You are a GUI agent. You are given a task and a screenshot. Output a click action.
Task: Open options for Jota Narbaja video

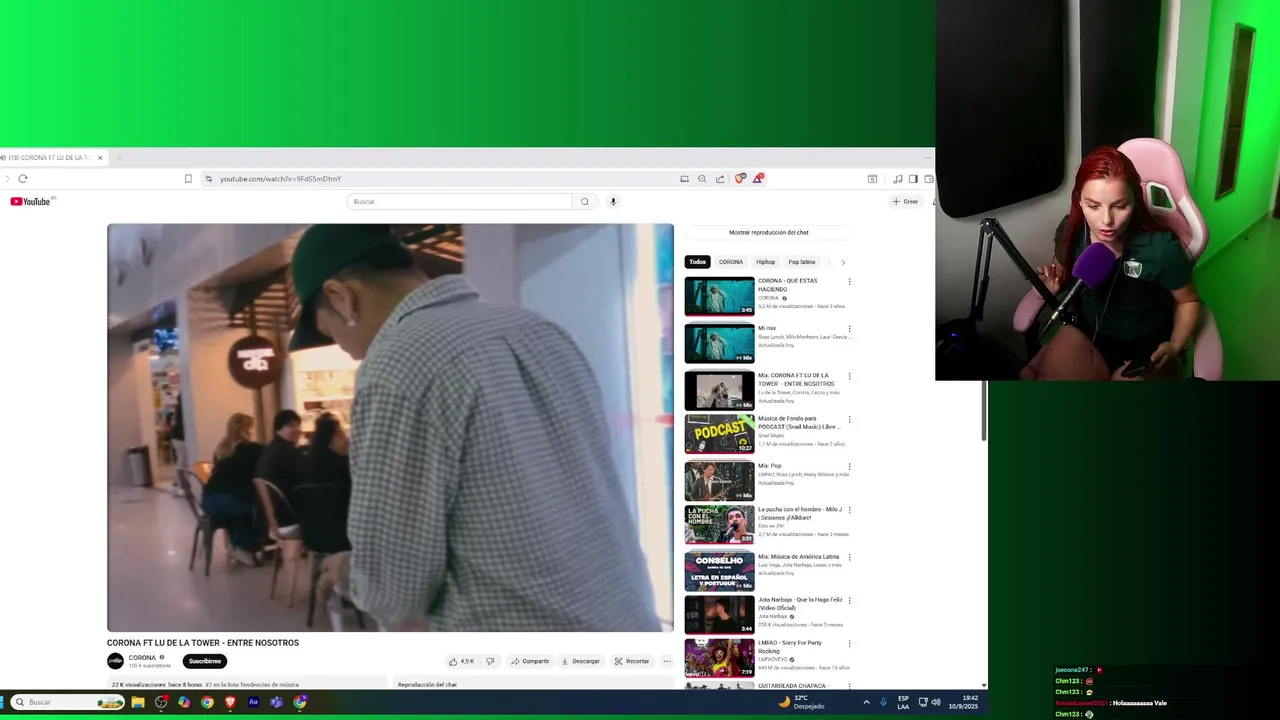tap(850, 600)
